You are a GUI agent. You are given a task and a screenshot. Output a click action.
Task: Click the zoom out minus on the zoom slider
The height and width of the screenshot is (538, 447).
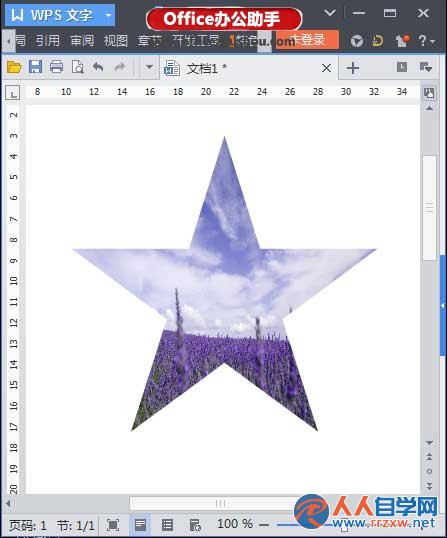tap(264, 525)
